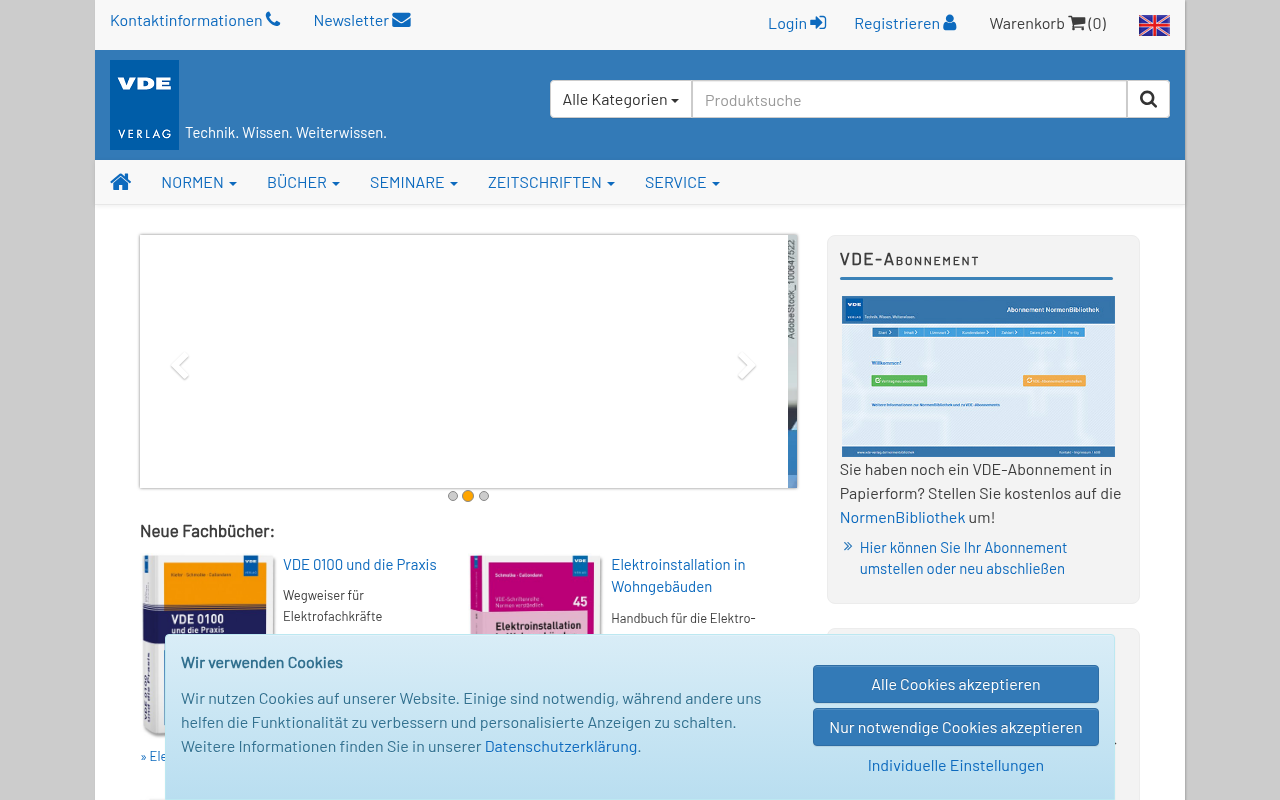The width and height of the screenshot is (1280, 800).
Task: Select the second carousel indicator dot
Action: [468, 496]
